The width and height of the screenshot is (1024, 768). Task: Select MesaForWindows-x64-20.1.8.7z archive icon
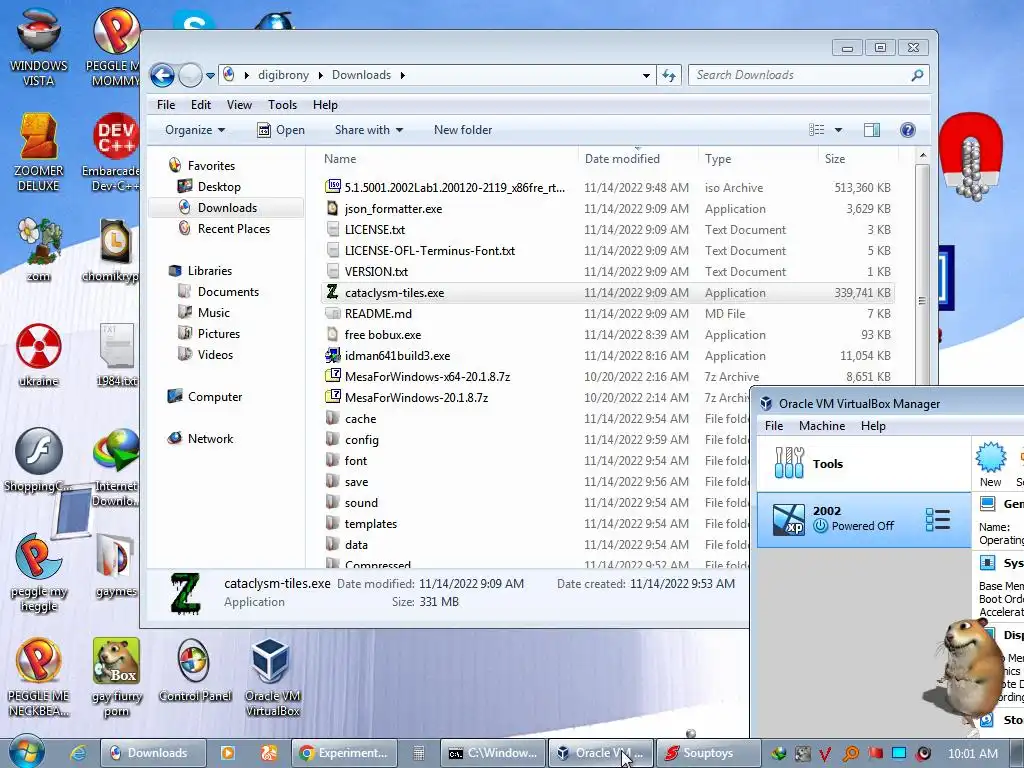pyautogui.click(x=333, y=376)
